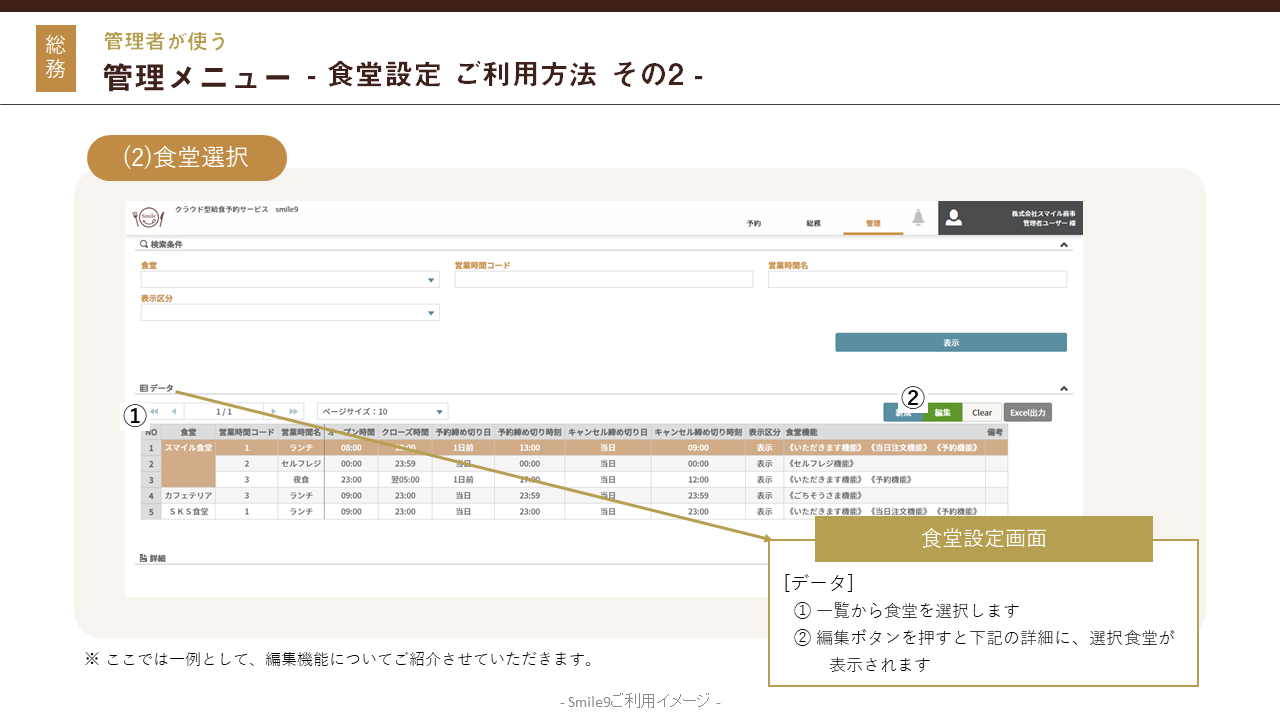The image size is (1280, 720).
Task: Switch to the 予約 tab
Action: click(754, 224)
